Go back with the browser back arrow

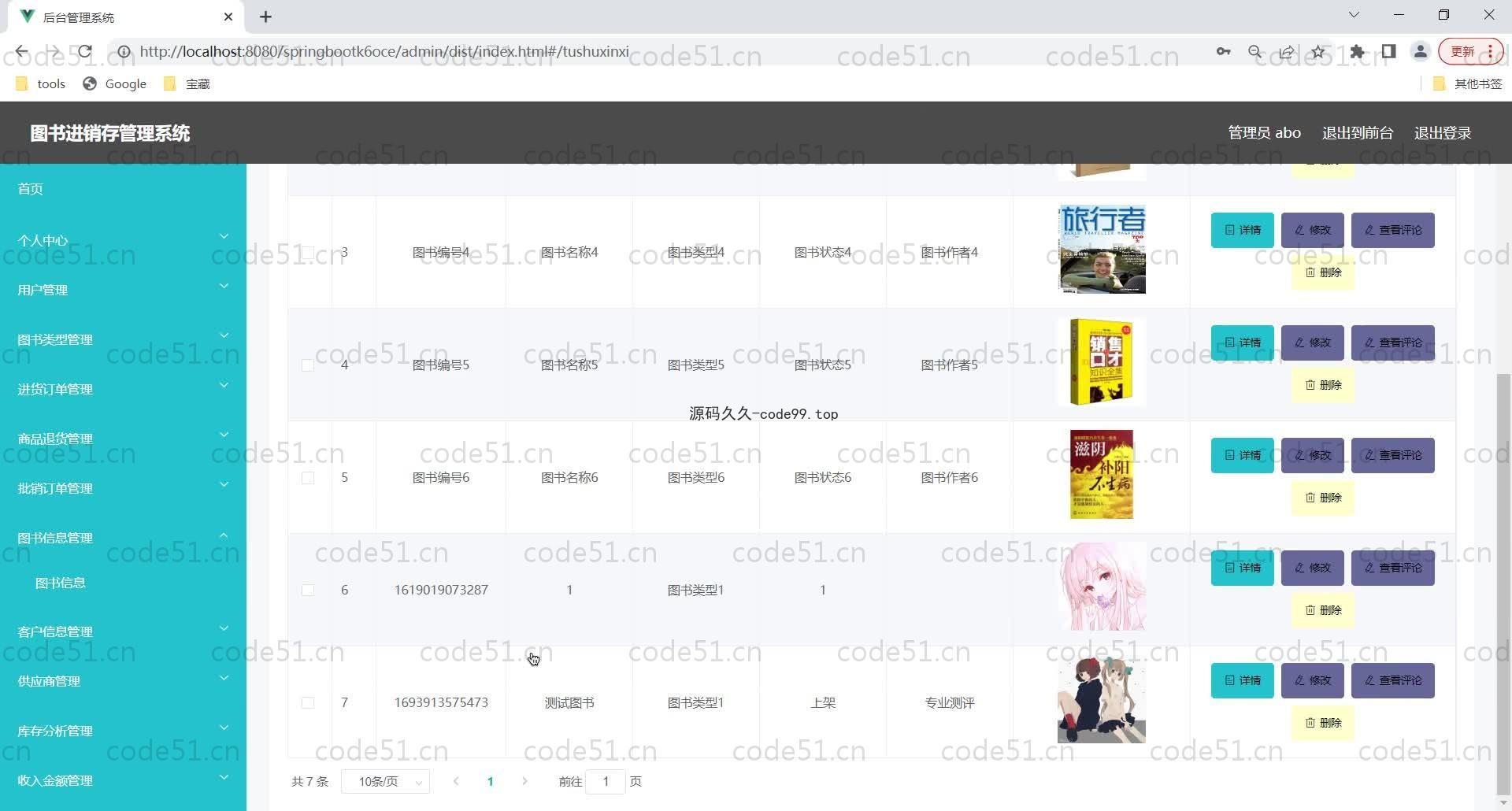pyautogui.click(x=22, y=52)
